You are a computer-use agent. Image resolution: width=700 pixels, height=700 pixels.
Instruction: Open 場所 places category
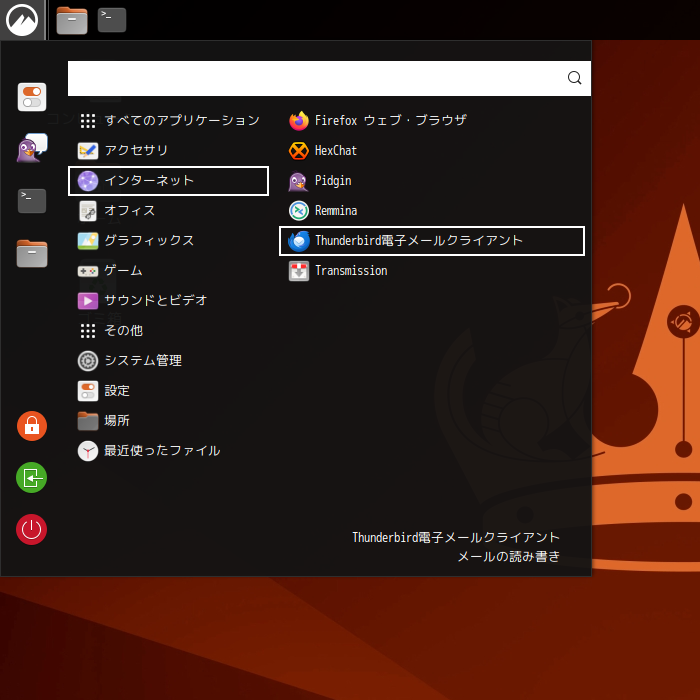tap(168, 421)
